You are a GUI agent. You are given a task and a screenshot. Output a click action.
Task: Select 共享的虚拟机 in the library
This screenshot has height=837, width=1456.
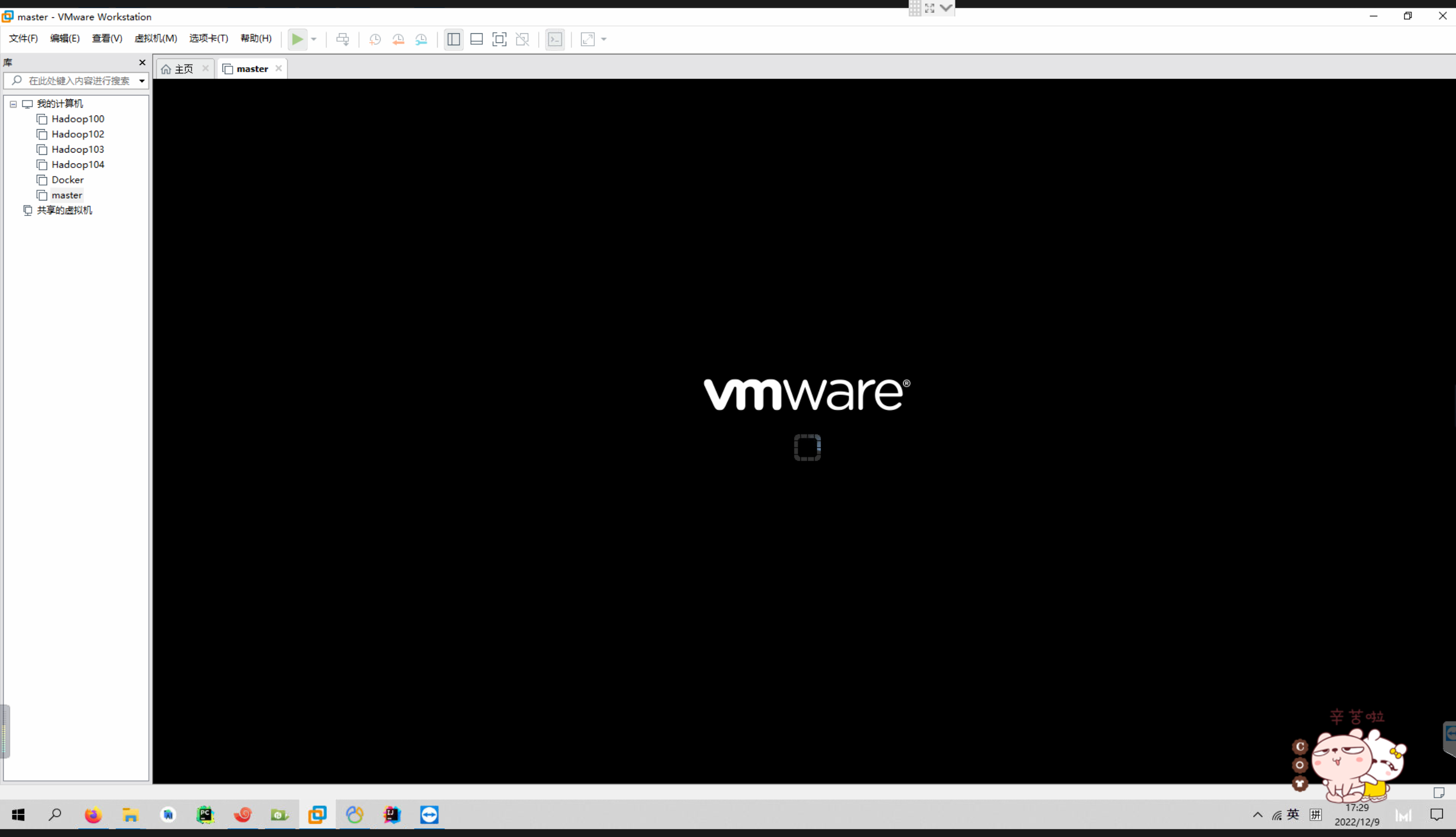[64, 211]
